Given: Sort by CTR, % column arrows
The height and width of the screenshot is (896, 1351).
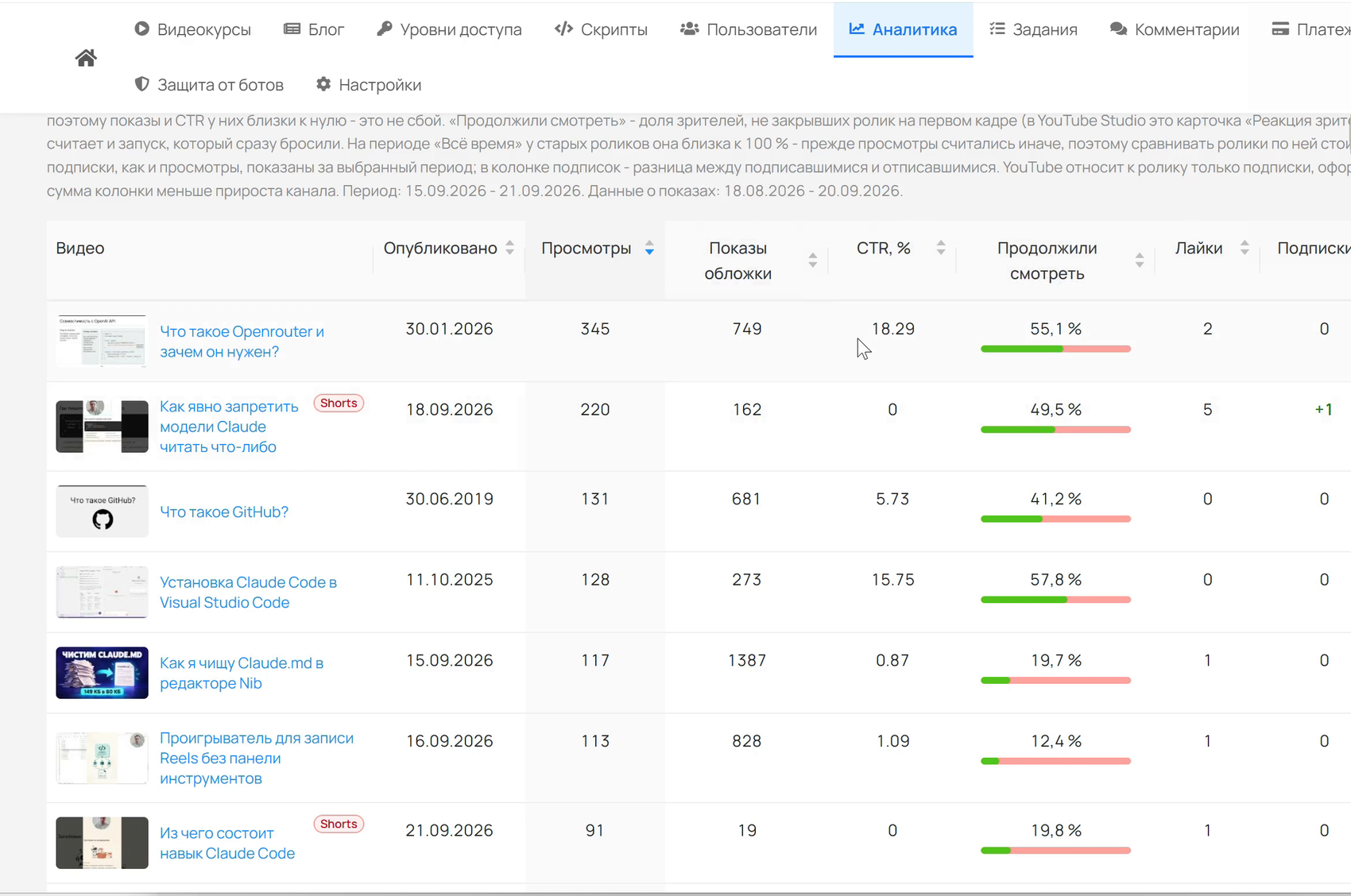Looking at the screenshot, I should click(940, 248).
